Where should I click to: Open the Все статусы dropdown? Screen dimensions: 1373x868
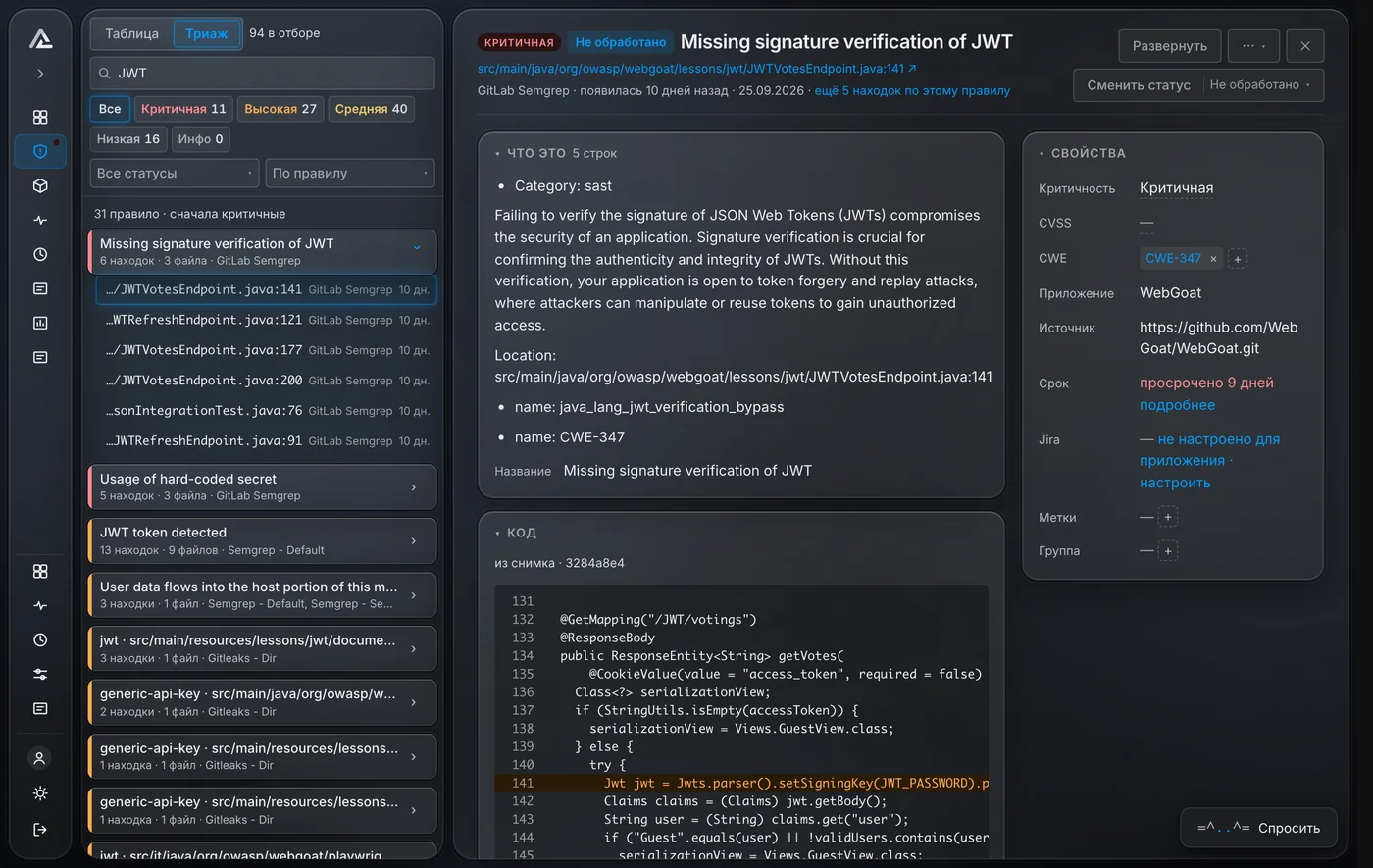175,173
